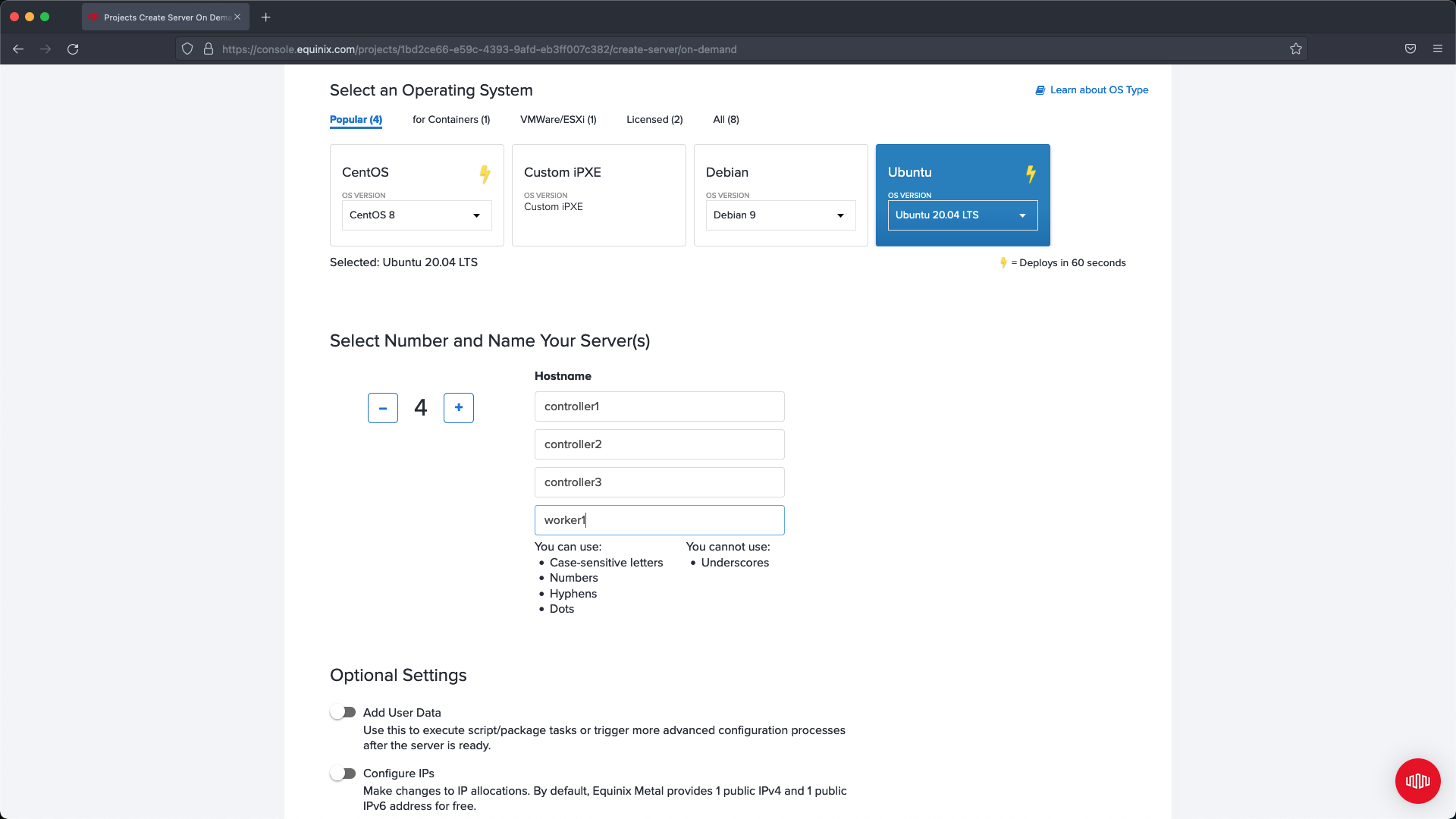The height and width of the screenshot is (819, 1456).
Task: Switch to the Popular (4) tab
Action: click(356, 120)
